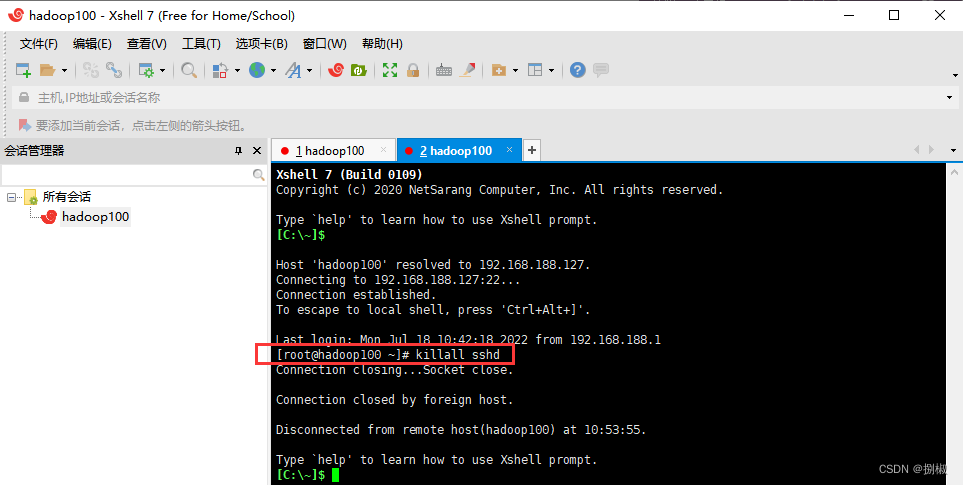Open the 工具(T) menu
This screenshot has width=963, height=485.
pos(201,44)
